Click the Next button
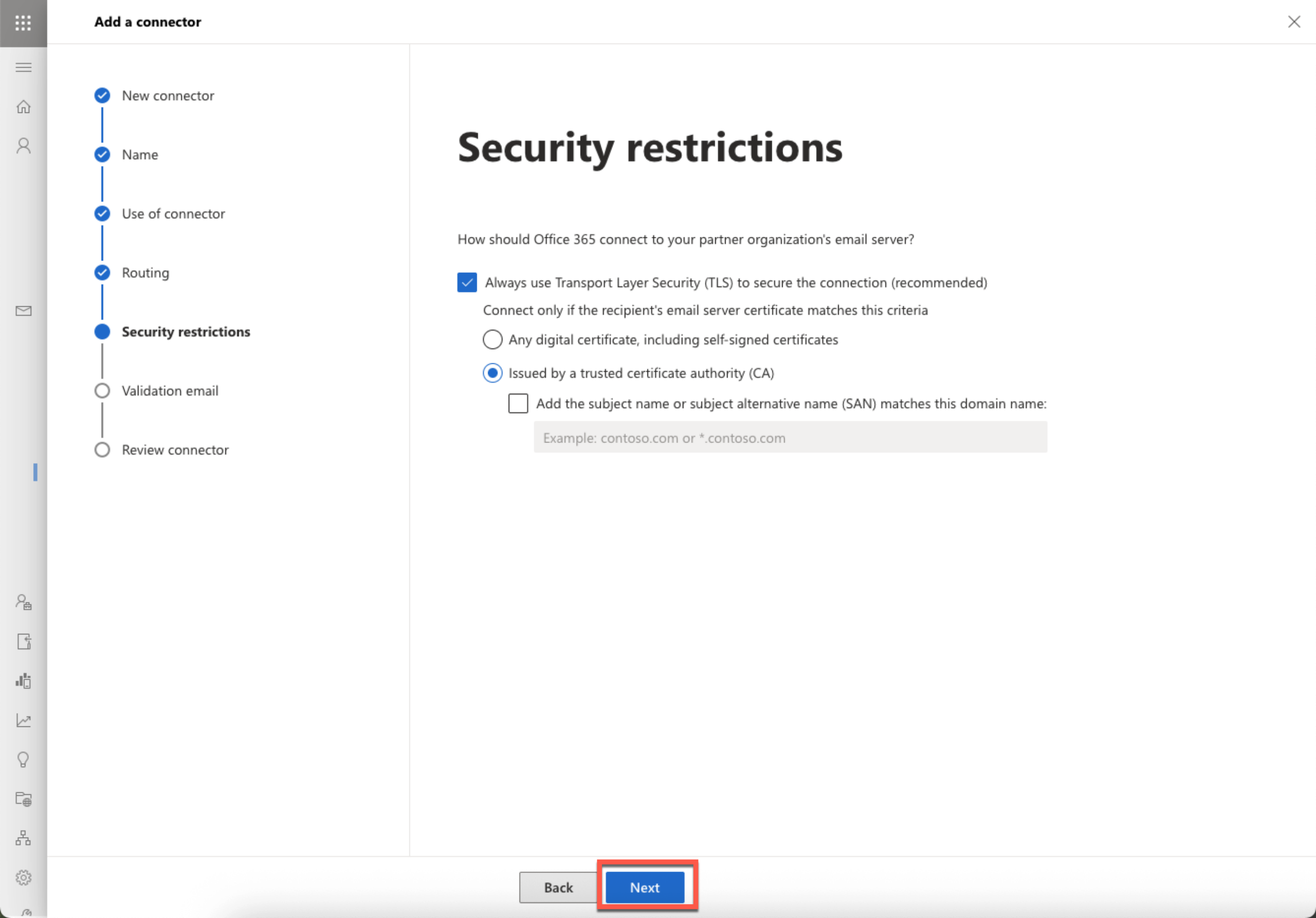 pyautogui.click(x=645, y=887)
